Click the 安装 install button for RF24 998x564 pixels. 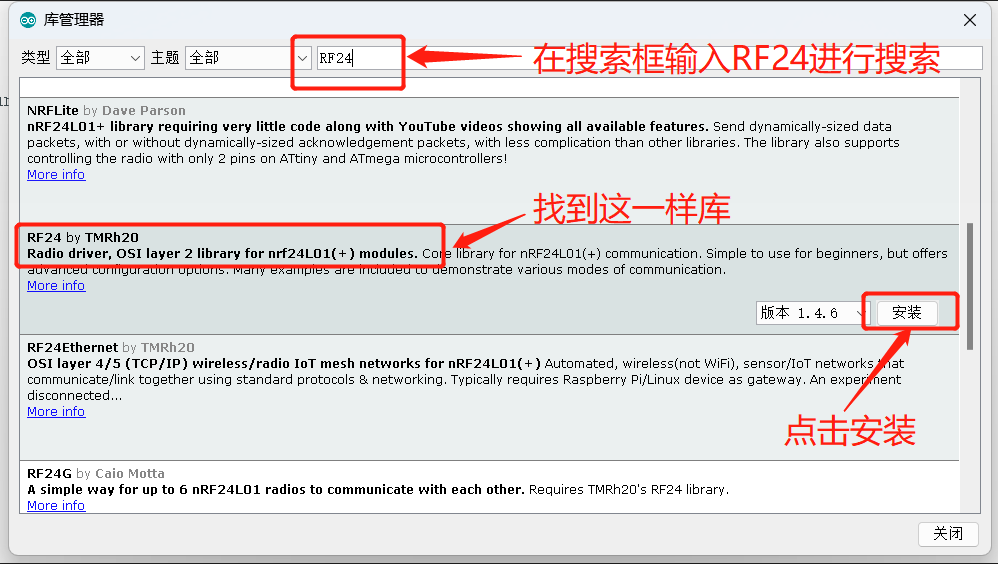(x=907, y=313)
